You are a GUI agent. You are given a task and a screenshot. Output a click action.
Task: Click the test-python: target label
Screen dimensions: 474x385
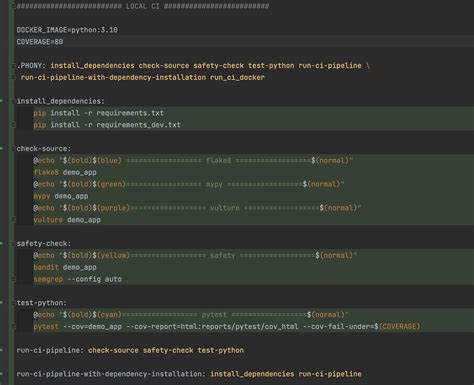click(42, 303)
